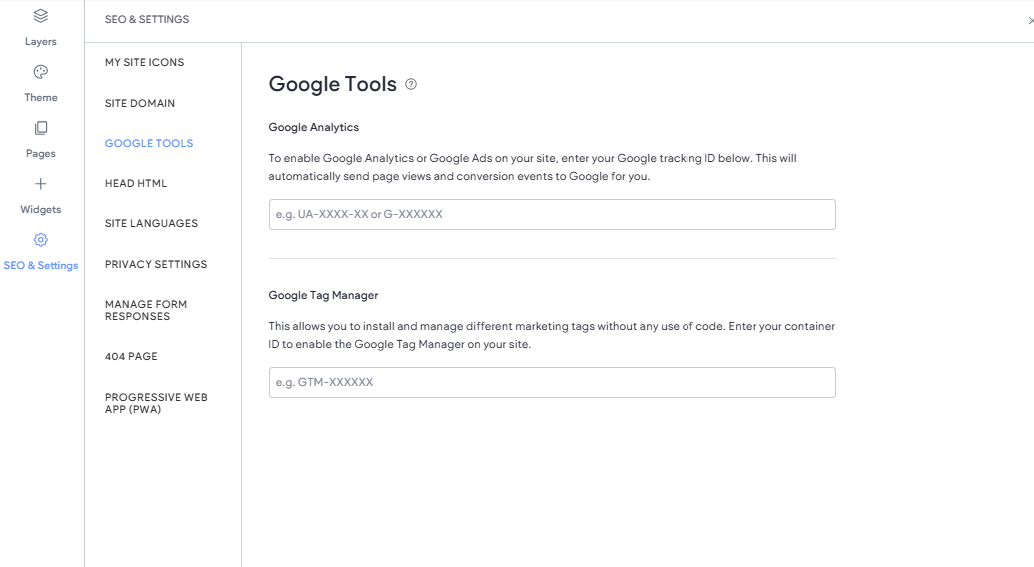1034x567 pixels.
Task: Click the Theme label in sidebar
Action: click(41, 98)
